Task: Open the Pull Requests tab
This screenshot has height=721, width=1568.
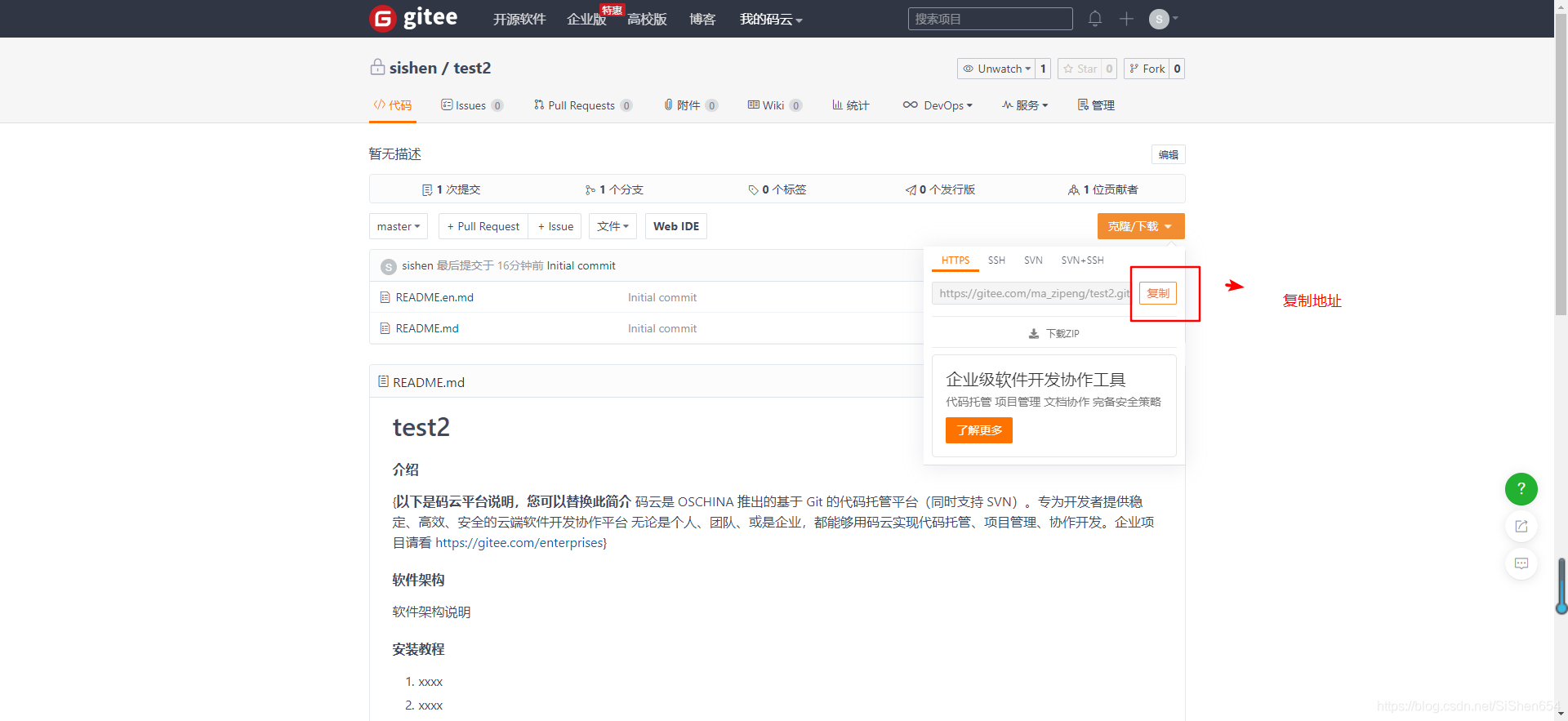Action: (x=583, y=105)
